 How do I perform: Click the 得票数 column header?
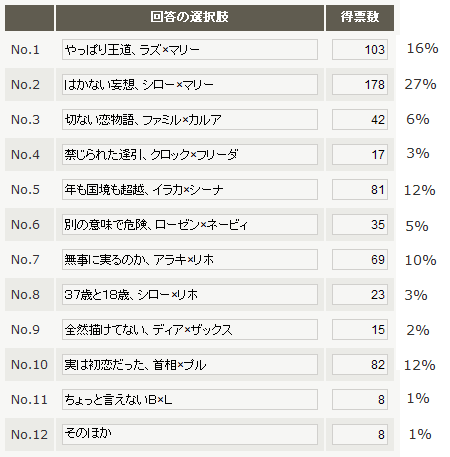360,18
